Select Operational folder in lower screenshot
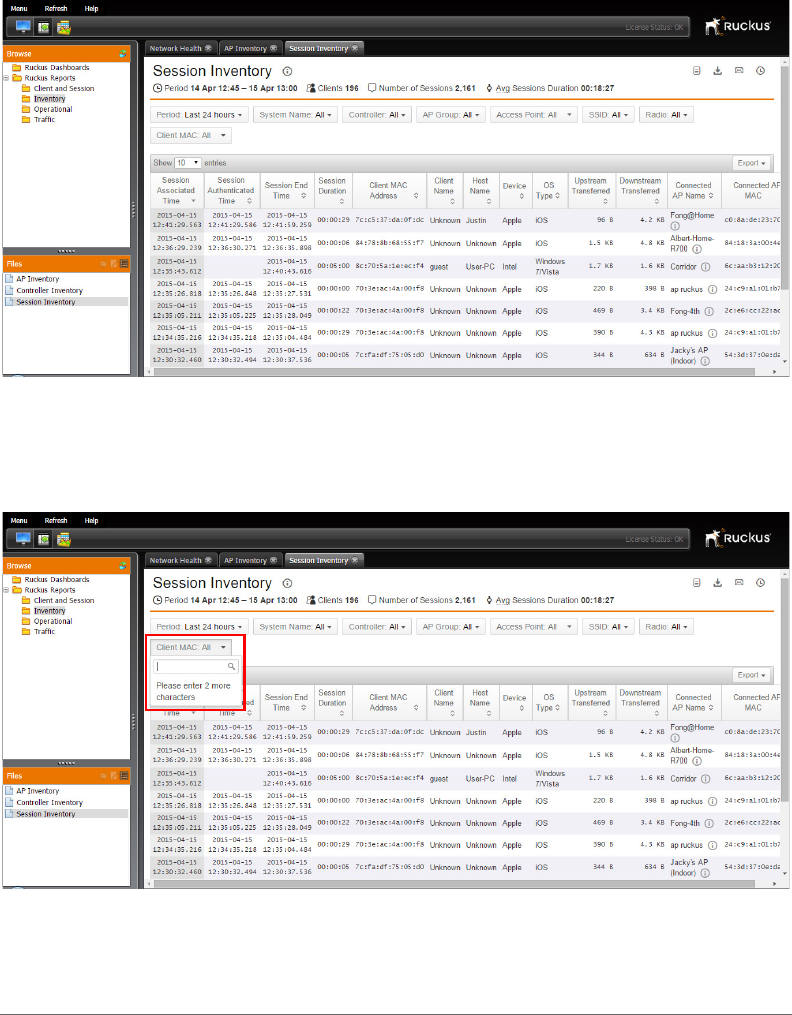Image resolution: width=792 pixels, height=1015 pixels. pyautogui.click(x=53, y=621)
